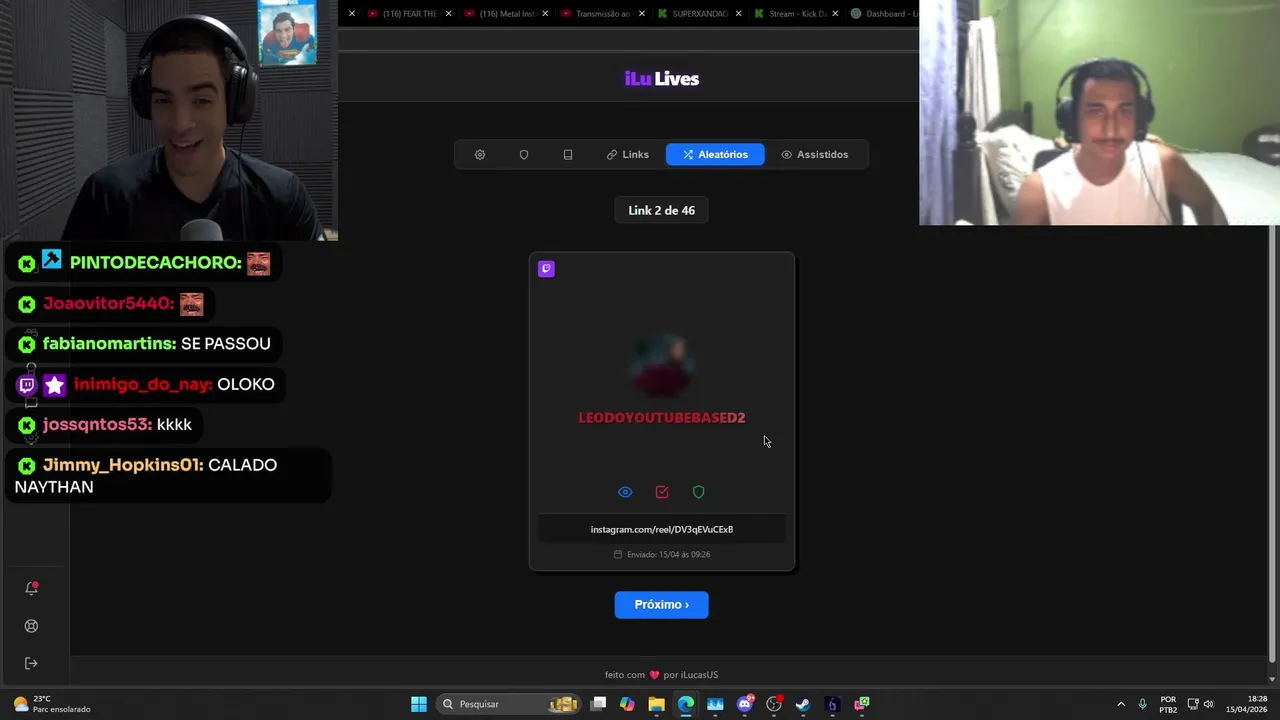Click the logout icon in the left sidebar
This screenshot has width=1280, height=720.
pos(31,663)
